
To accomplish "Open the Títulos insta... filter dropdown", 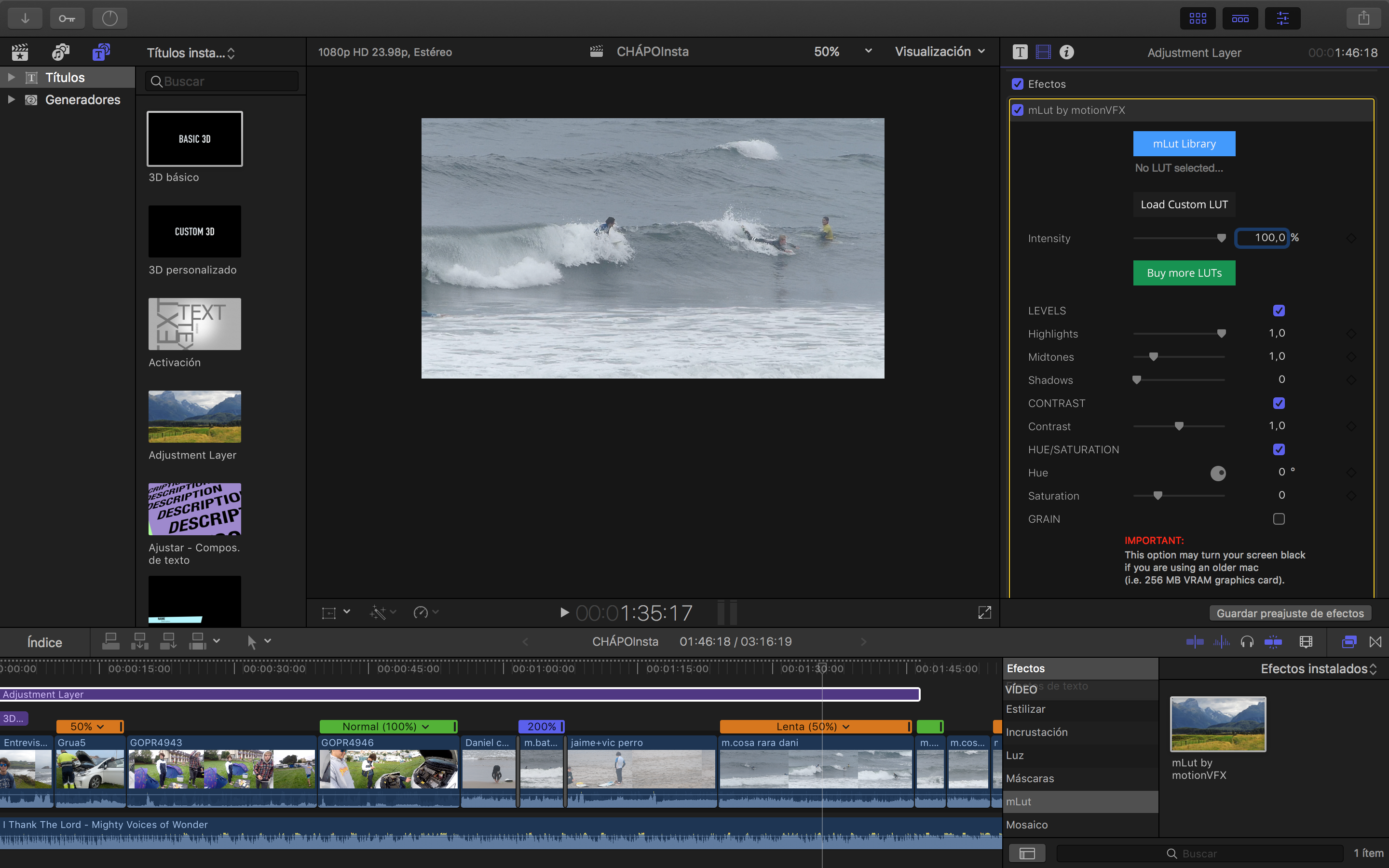I will point(191,53).
